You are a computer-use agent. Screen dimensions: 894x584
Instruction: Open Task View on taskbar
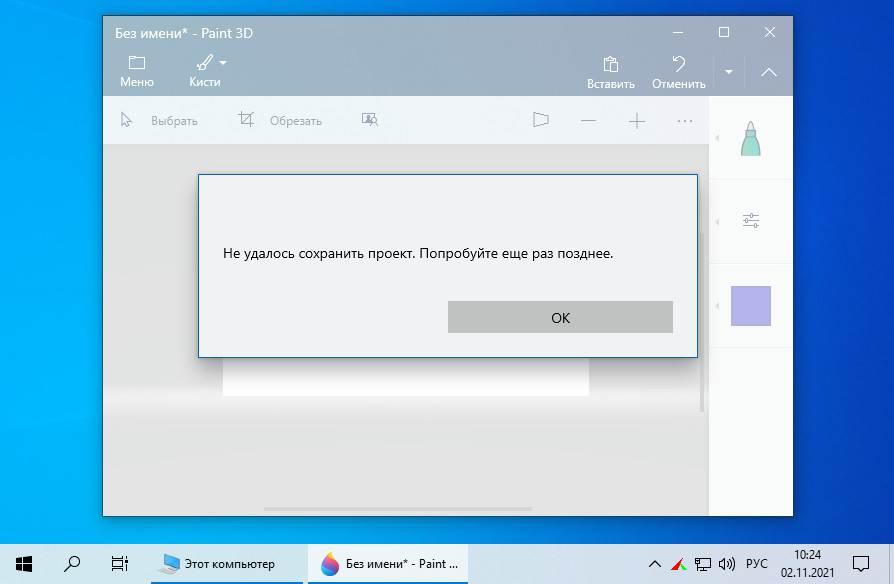tap(120, 564)
